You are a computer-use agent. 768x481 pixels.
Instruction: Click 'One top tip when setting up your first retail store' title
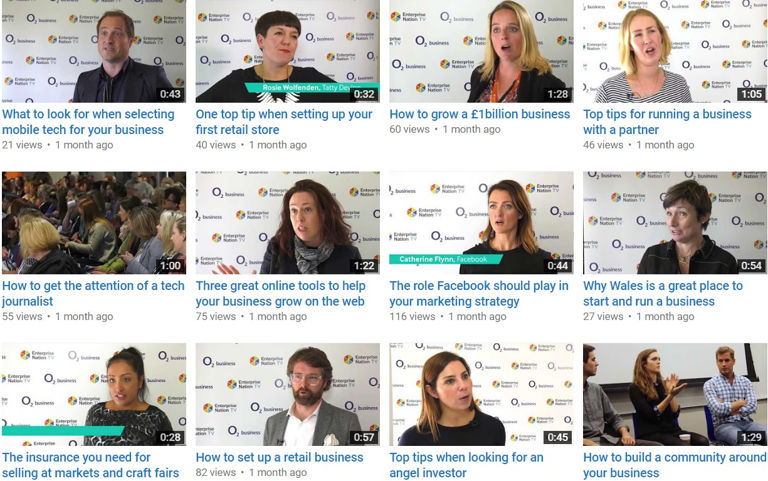(284, 122)
